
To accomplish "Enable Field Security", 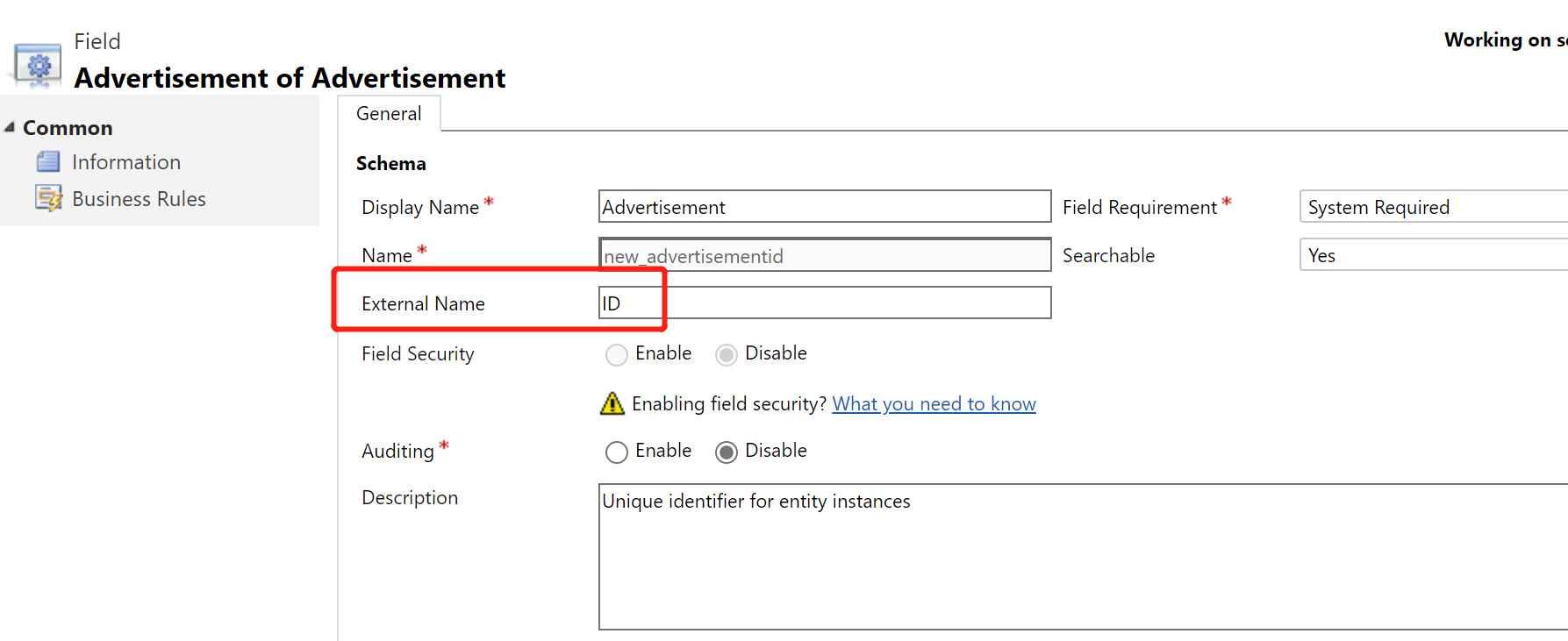I will point(617,354).
